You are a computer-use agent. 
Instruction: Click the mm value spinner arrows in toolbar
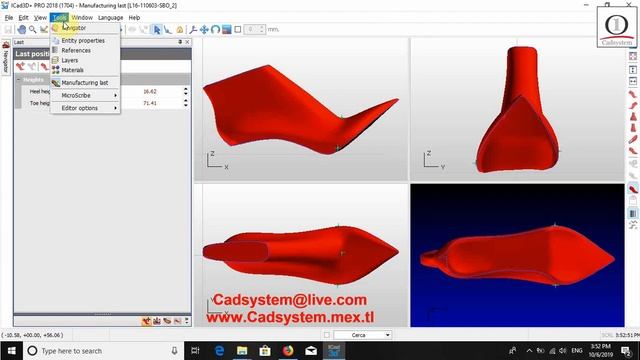(x=262, y=29)
